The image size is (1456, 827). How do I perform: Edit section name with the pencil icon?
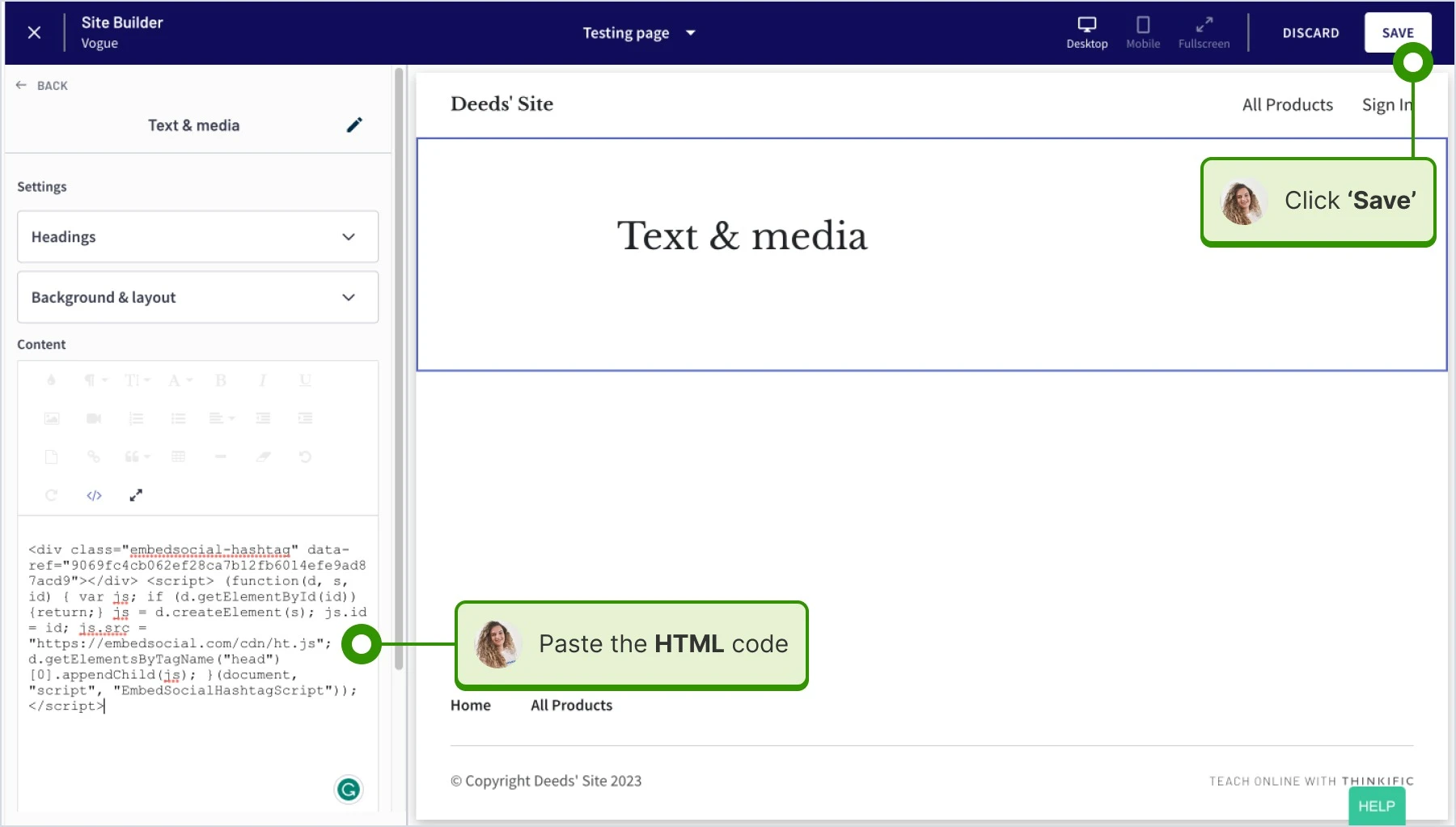[x=354, y=125]
